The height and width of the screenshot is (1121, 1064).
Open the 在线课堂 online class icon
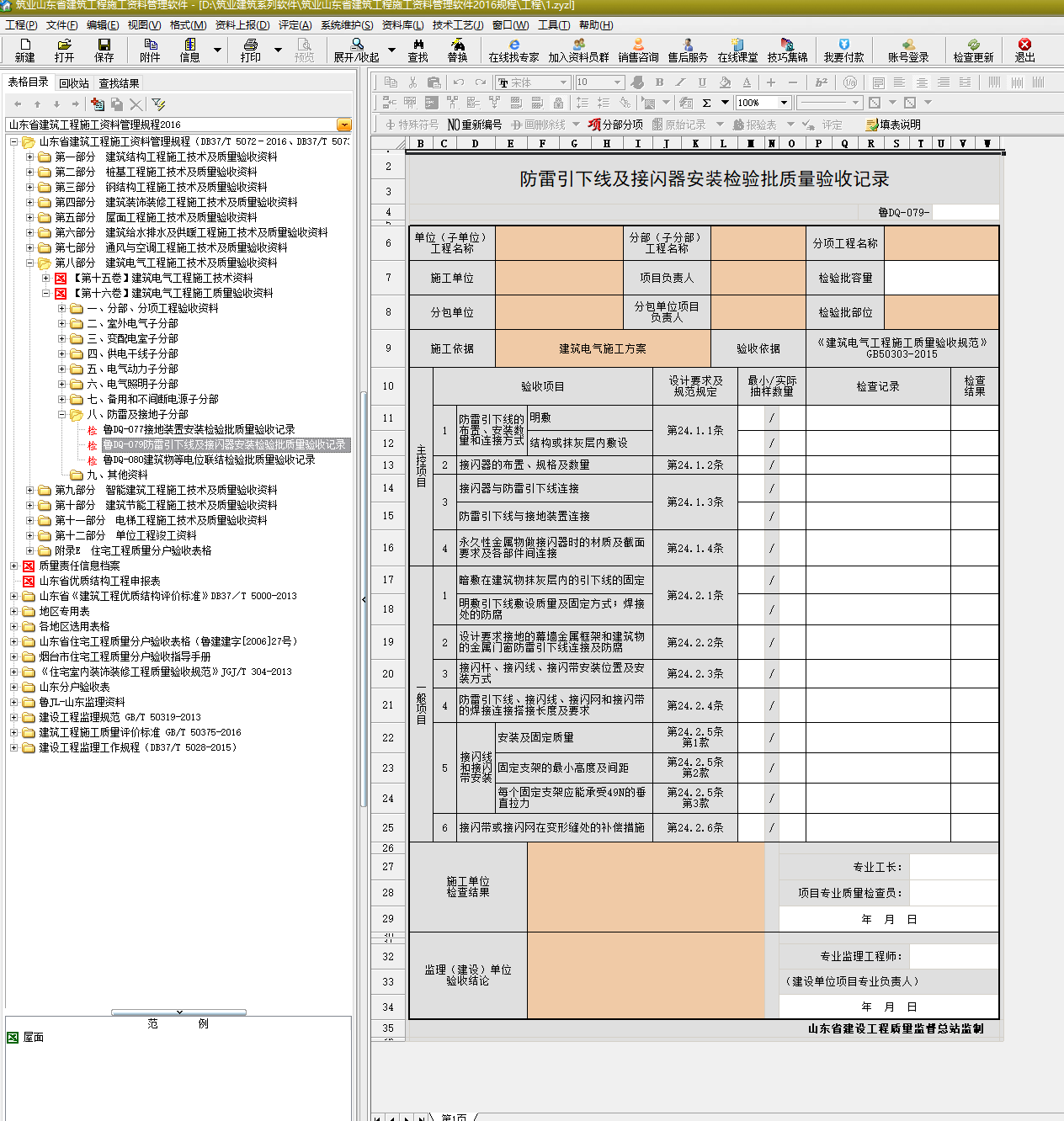pos(737,50)
